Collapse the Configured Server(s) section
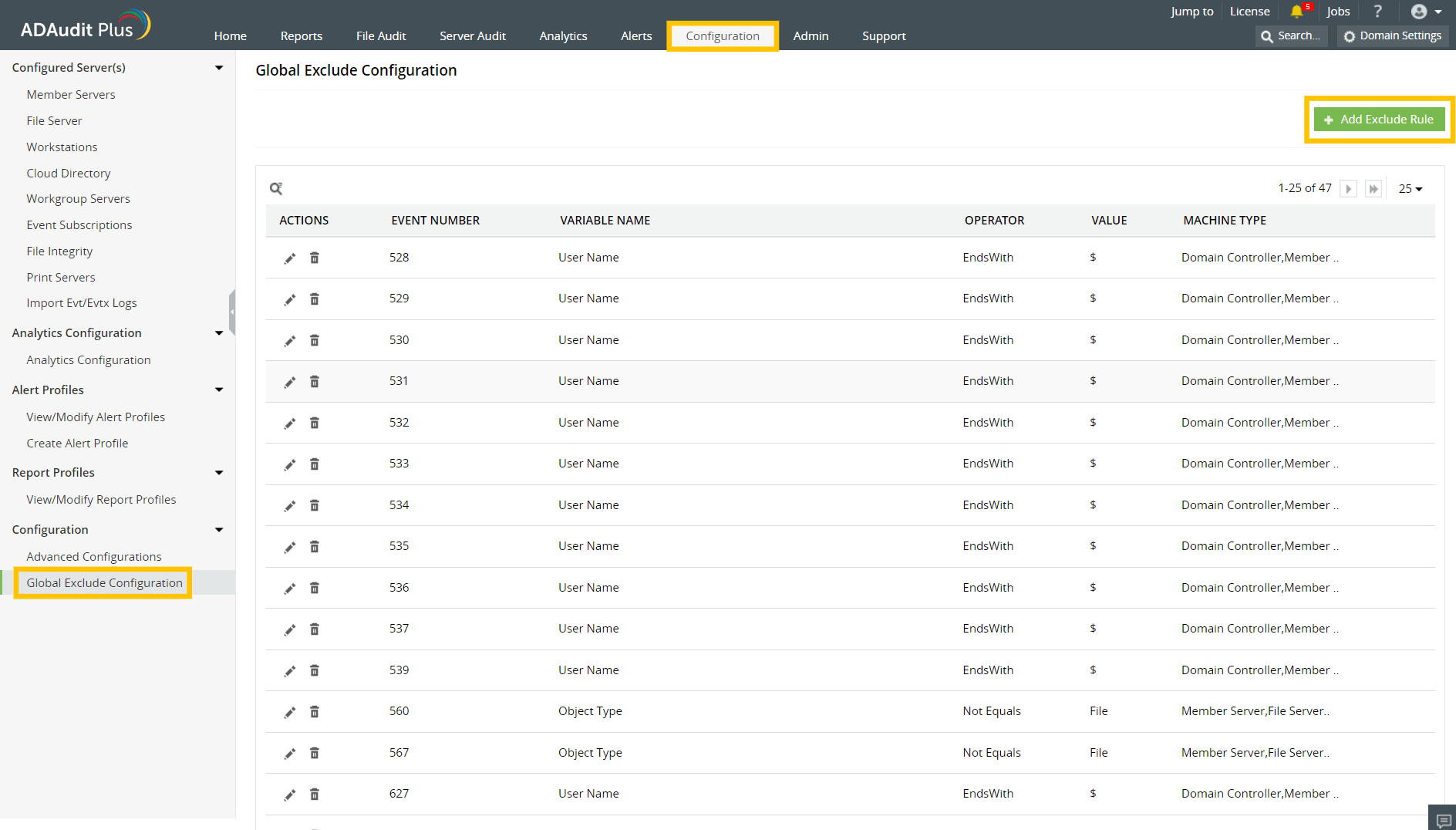The image size is (1456, 830). click(219, 67)
